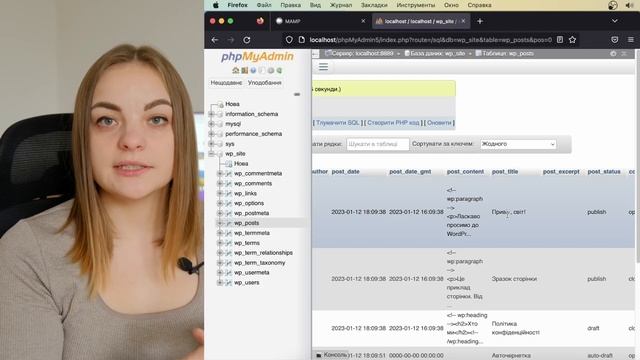Expand mysql database node
Image resolution: width=640 pixels, height=360 pixels.
point(211,124)
